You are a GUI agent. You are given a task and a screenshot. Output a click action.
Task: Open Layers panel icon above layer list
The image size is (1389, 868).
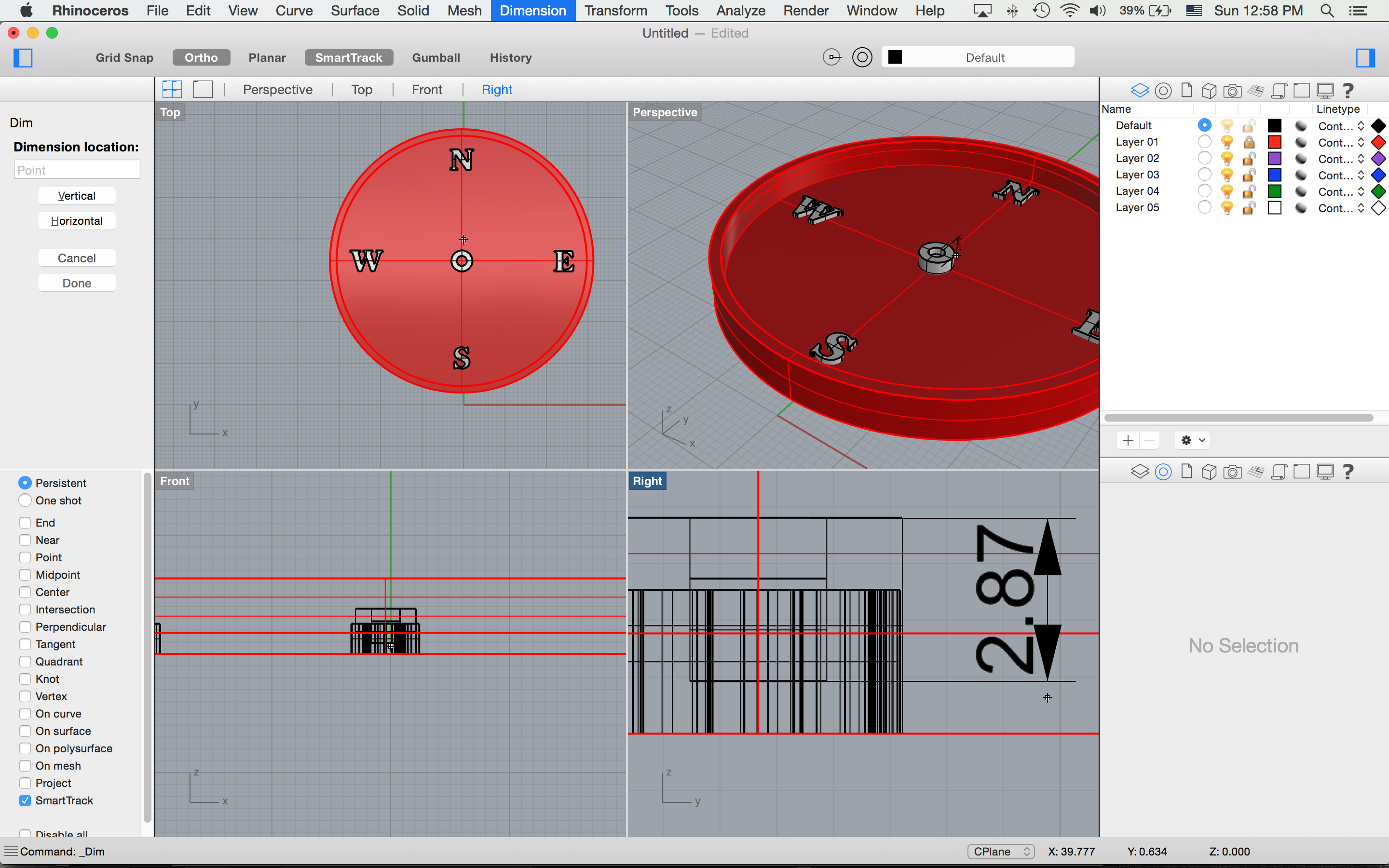1140,90
